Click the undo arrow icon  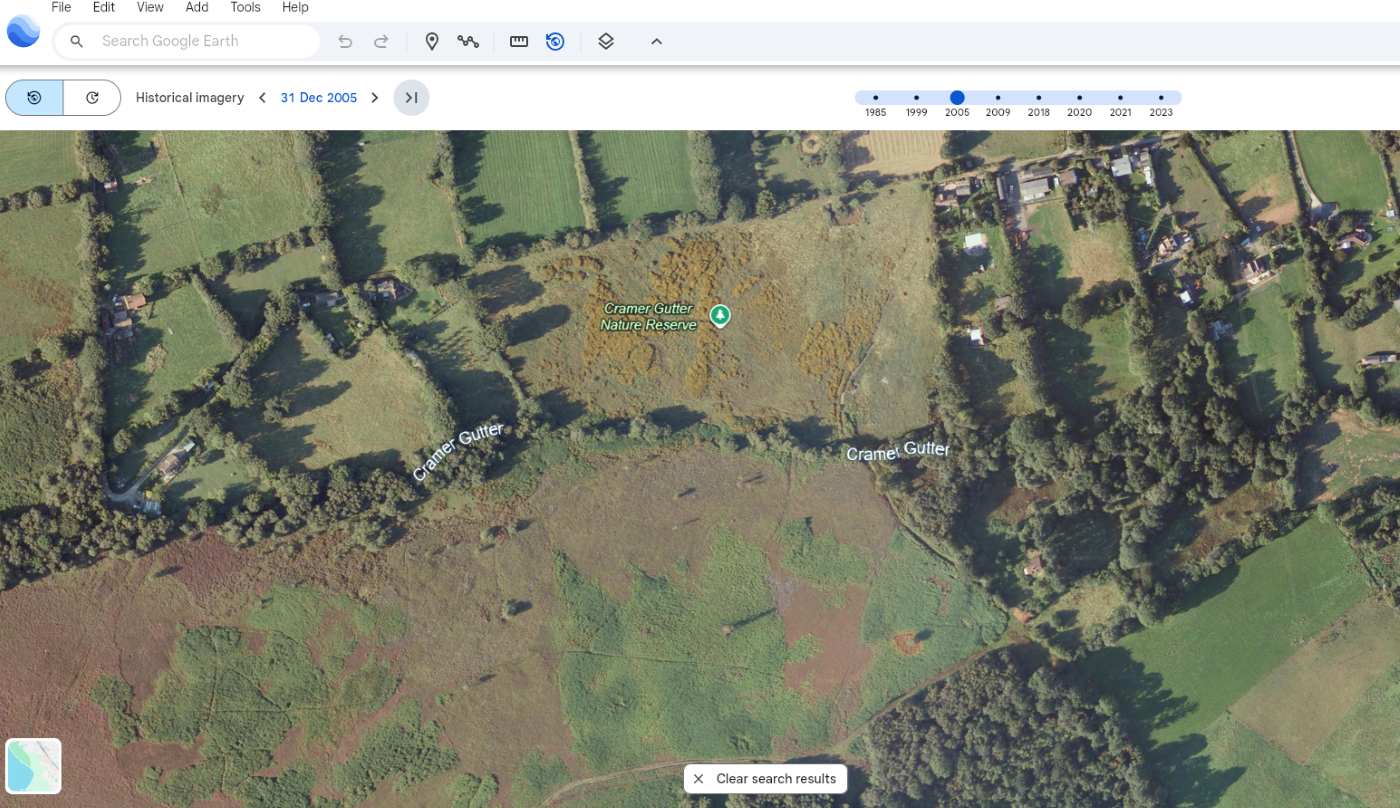pyautogui.click(x=345, y=41)
